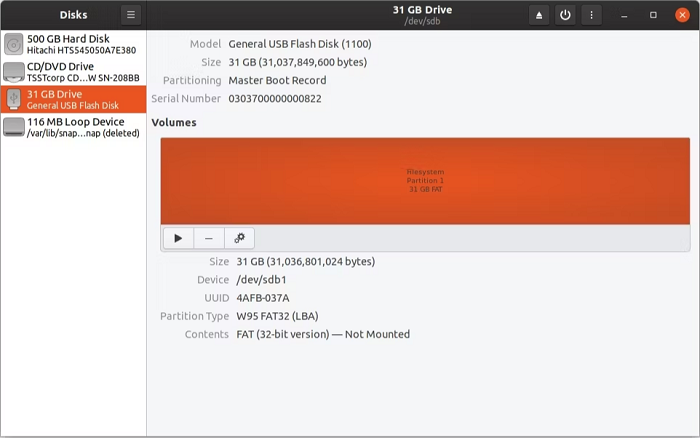This screenshot has width=700, height=438.
Task: Select the orange Partition 1 volume block
Action: pos(425,181)
